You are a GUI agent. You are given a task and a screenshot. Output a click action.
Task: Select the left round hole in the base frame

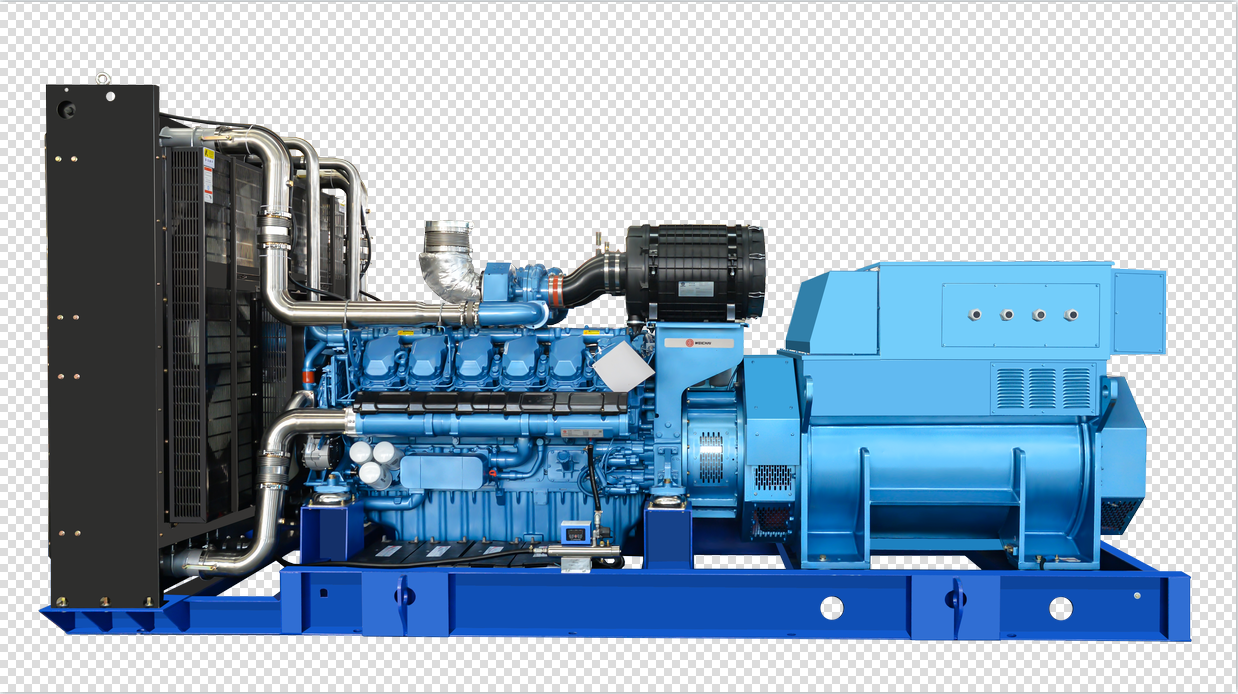click(831, 607)
